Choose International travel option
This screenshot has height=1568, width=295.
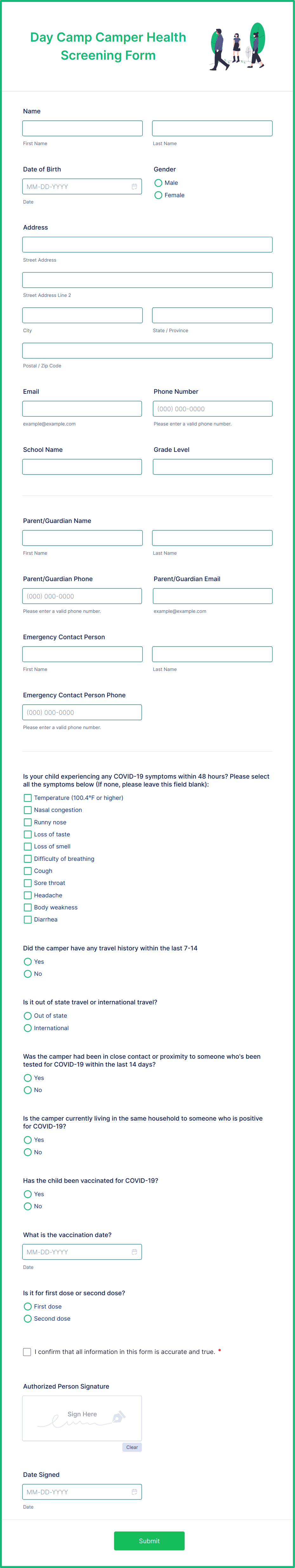coord(27,1028)
